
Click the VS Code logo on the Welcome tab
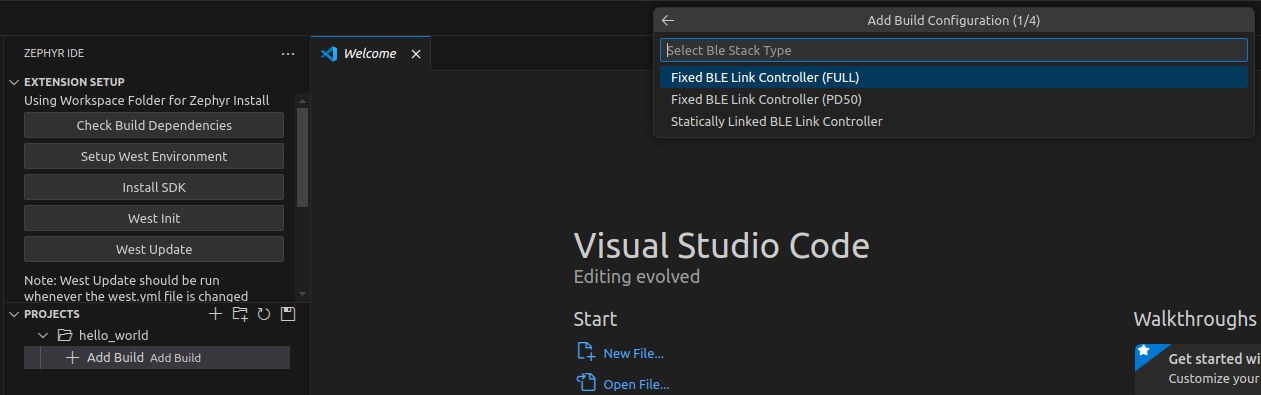(x=328, y=54)
